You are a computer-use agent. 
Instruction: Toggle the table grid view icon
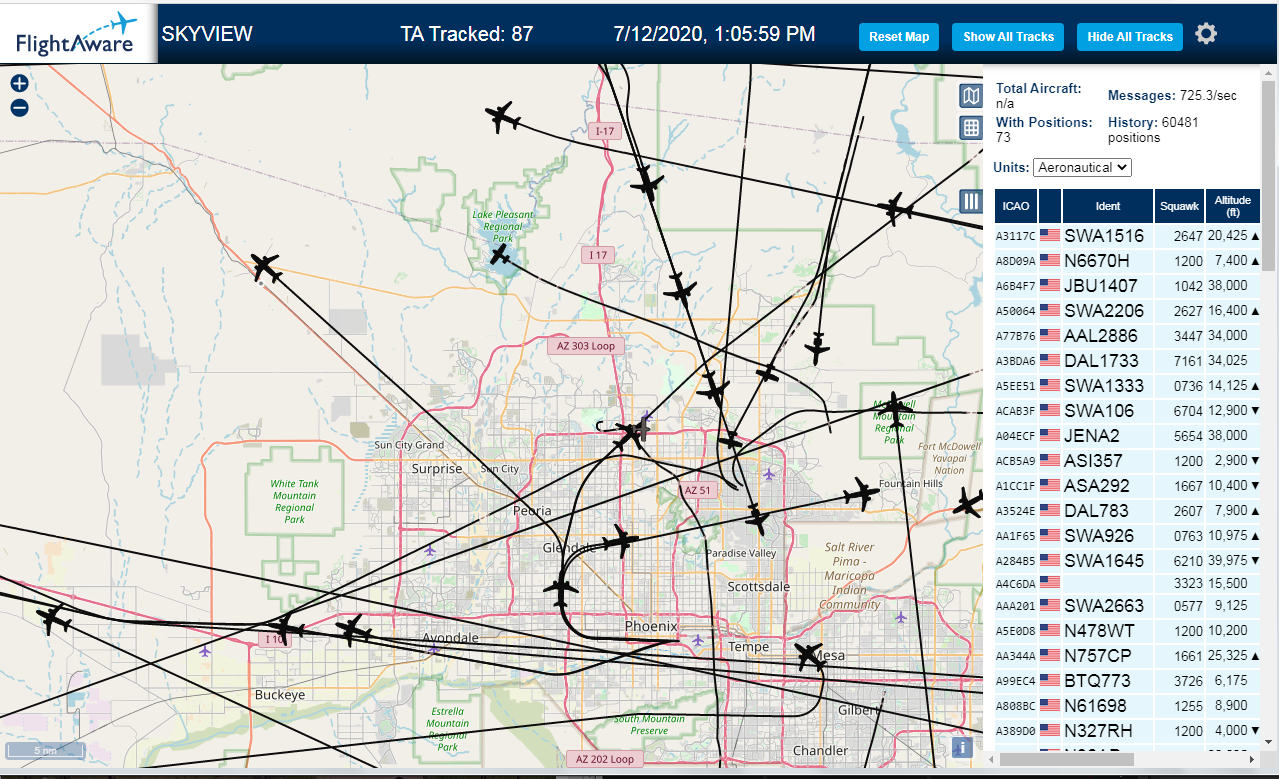point(971,127)
